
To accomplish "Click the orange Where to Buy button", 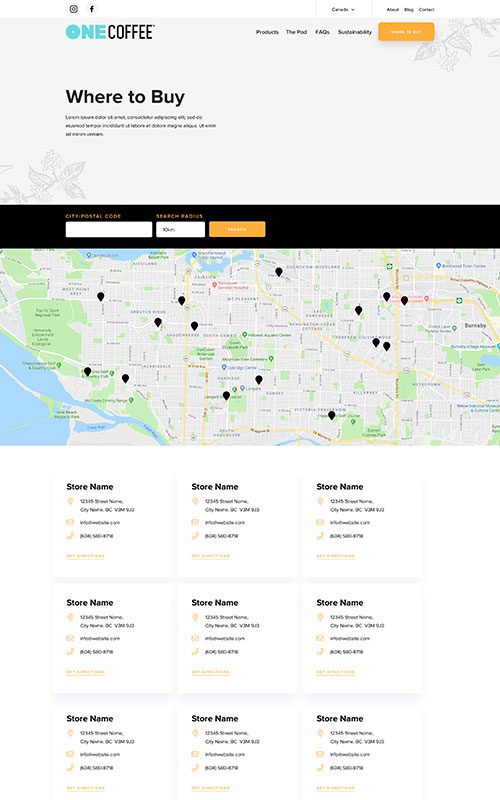I will [406, 32].
